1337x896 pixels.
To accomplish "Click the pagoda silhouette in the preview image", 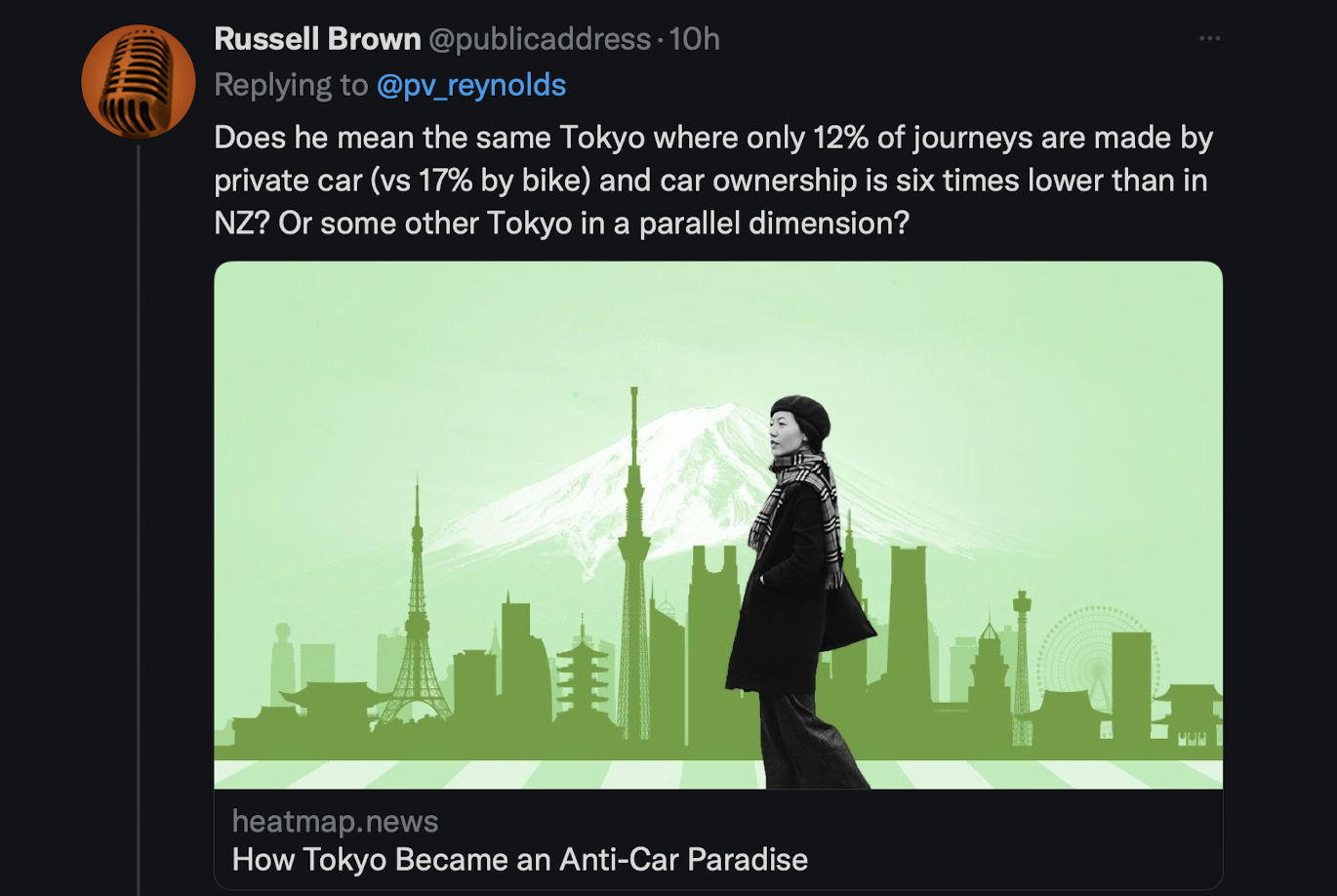I will point(583,673).
